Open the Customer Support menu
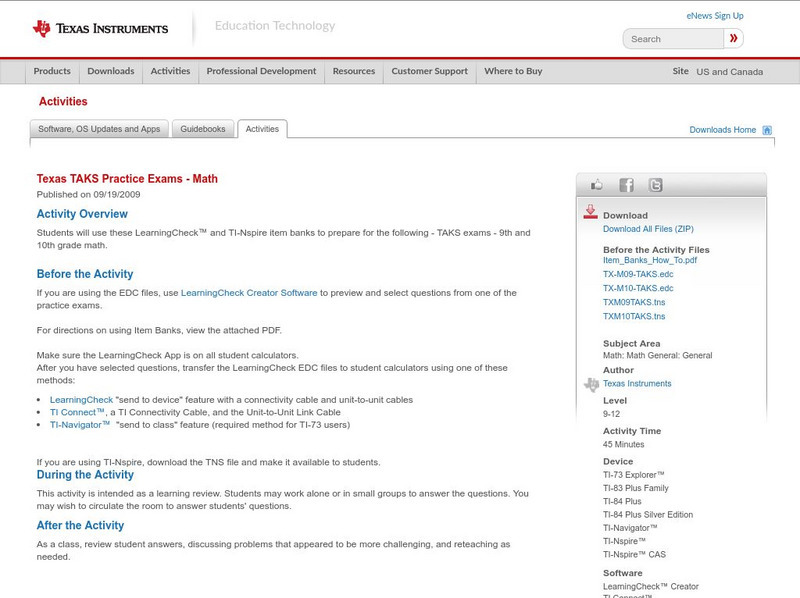The image size is (800, 598). (x=430, y=71)
